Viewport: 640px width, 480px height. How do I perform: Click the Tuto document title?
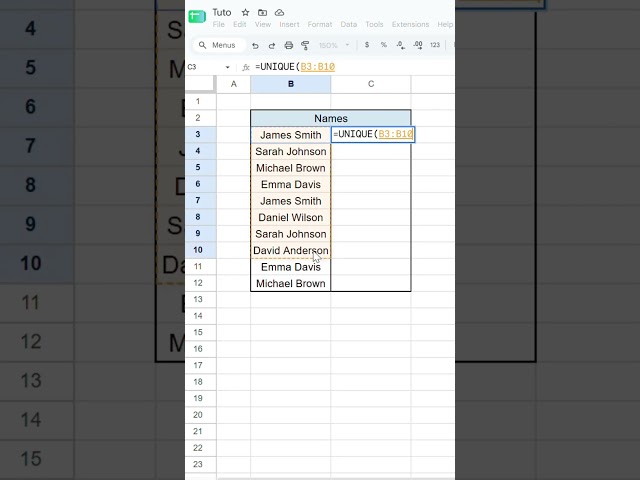[x=222, y=13]
